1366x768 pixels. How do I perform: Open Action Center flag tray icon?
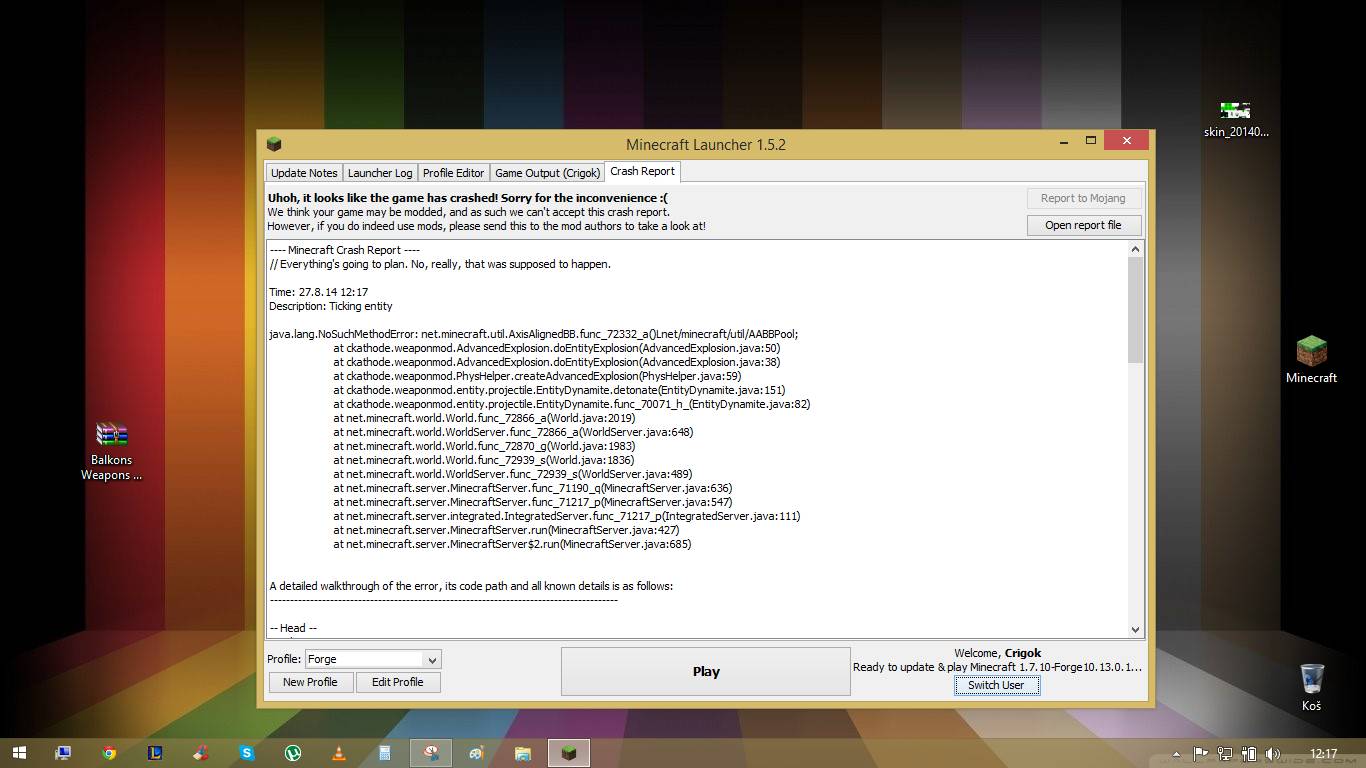point(1201,754)
